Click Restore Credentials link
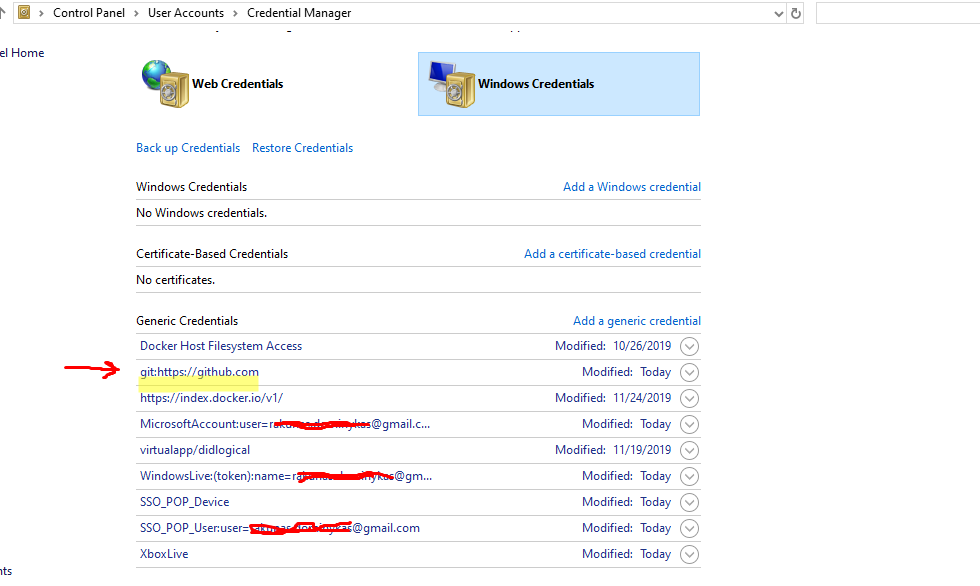The height and width of the screenshot is (586, 980). (x=302, y=148)
